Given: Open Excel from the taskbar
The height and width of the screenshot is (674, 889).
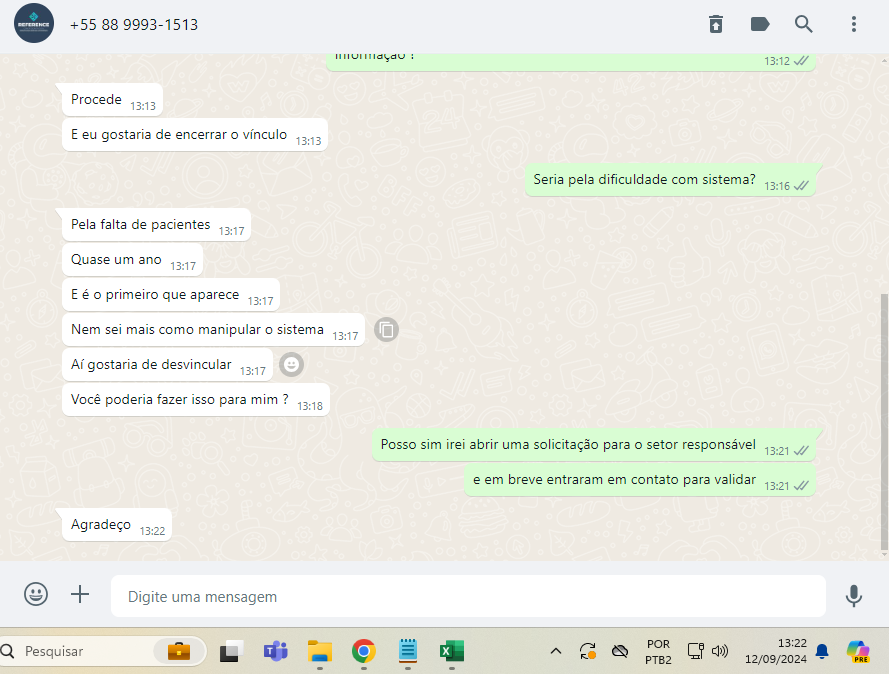Looking at the screenshot, I should (452, 651).
